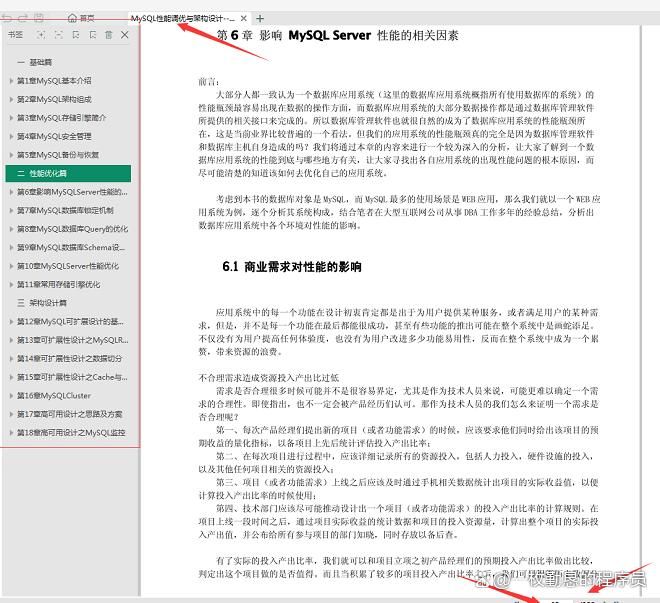
Task: Expand the 第8章MySQL数据库Query的优化 bookmark arrow
Action: pos(11,229)
